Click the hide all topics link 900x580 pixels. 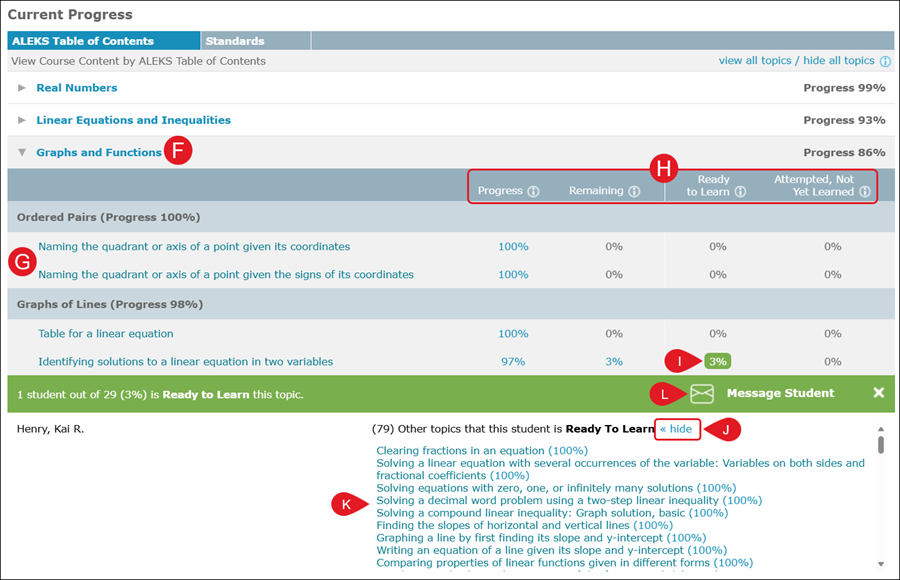pyautogui.click(x=838, y=61)
